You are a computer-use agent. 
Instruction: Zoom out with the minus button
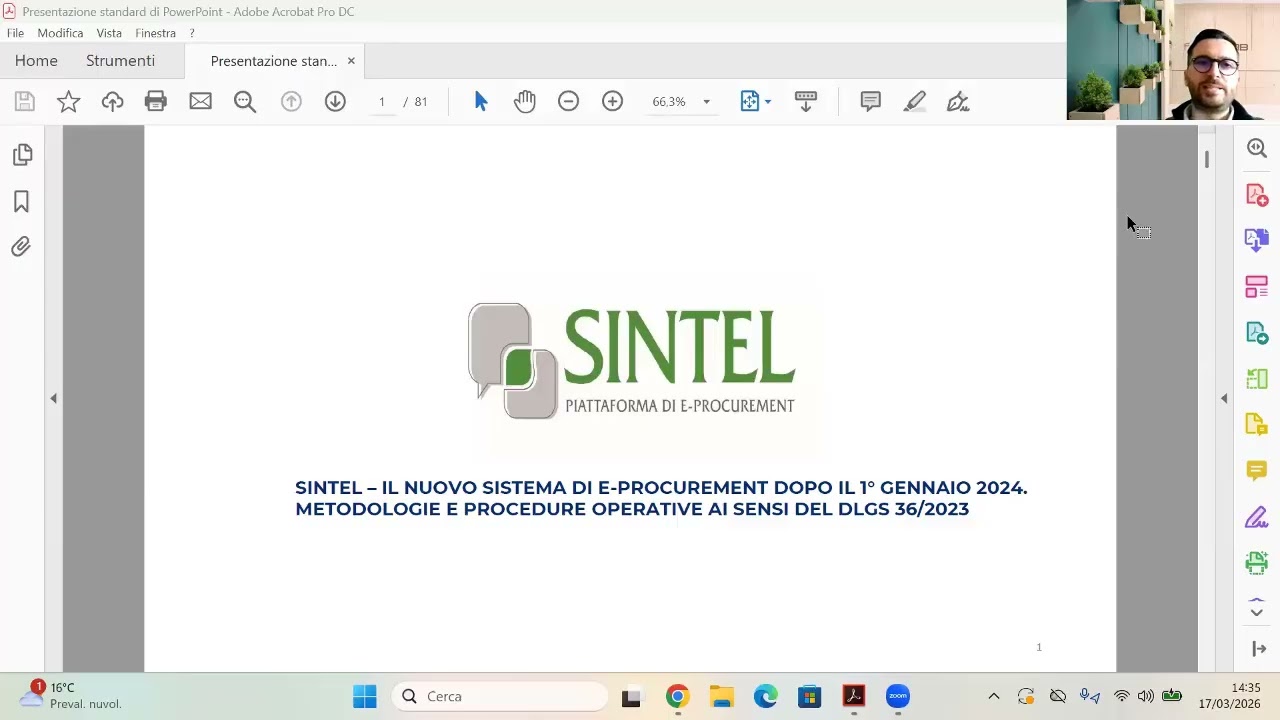click(568, 101)
